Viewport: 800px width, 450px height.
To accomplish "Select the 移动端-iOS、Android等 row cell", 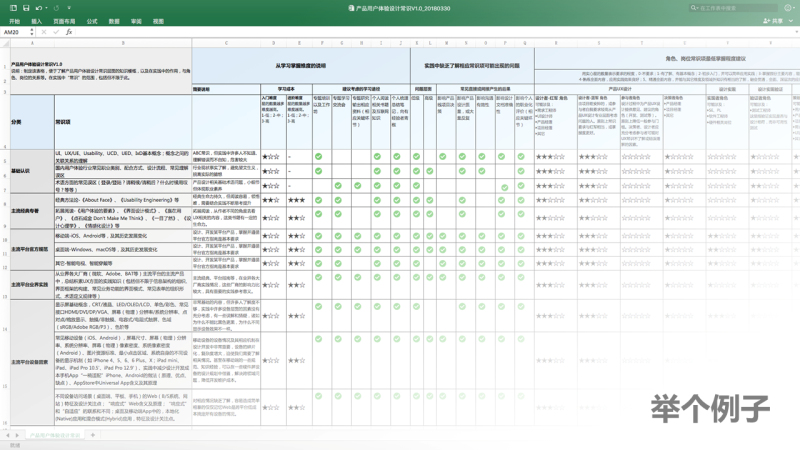I will [x=123, y=236].
